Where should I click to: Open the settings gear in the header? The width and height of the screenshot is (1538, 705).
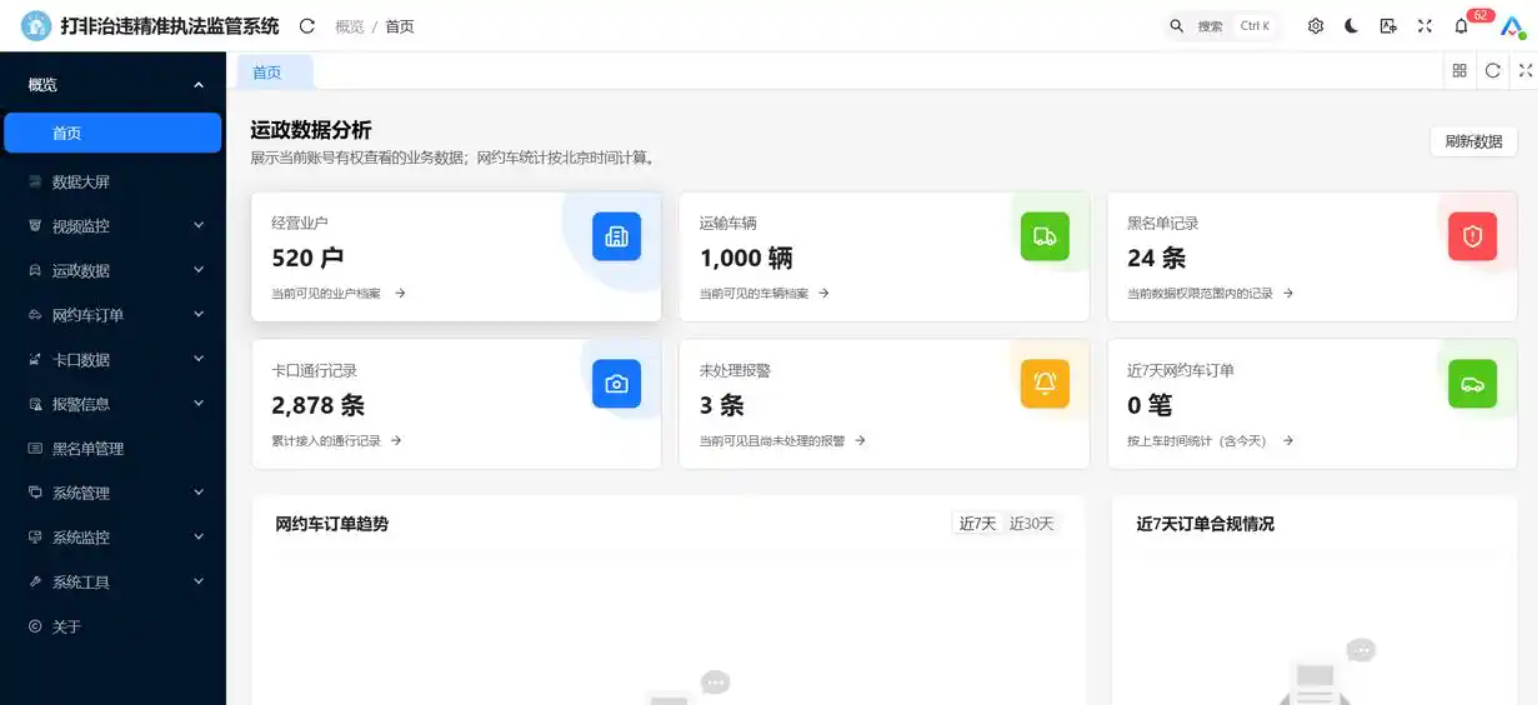1316,26
